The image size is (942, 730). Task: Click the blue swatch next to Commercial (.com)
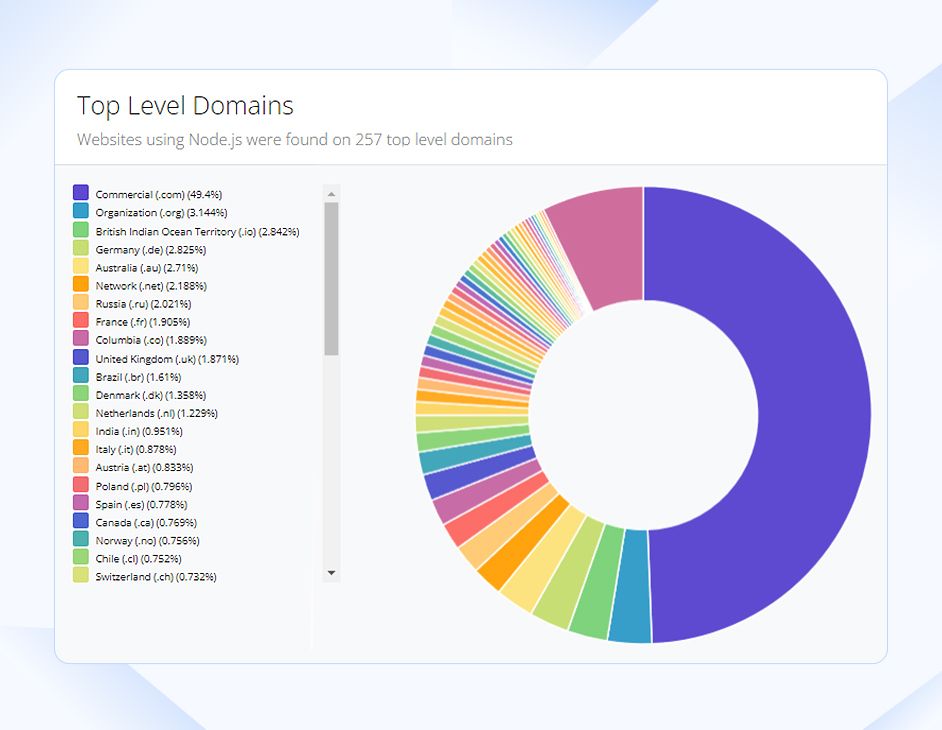coord(81,193)
